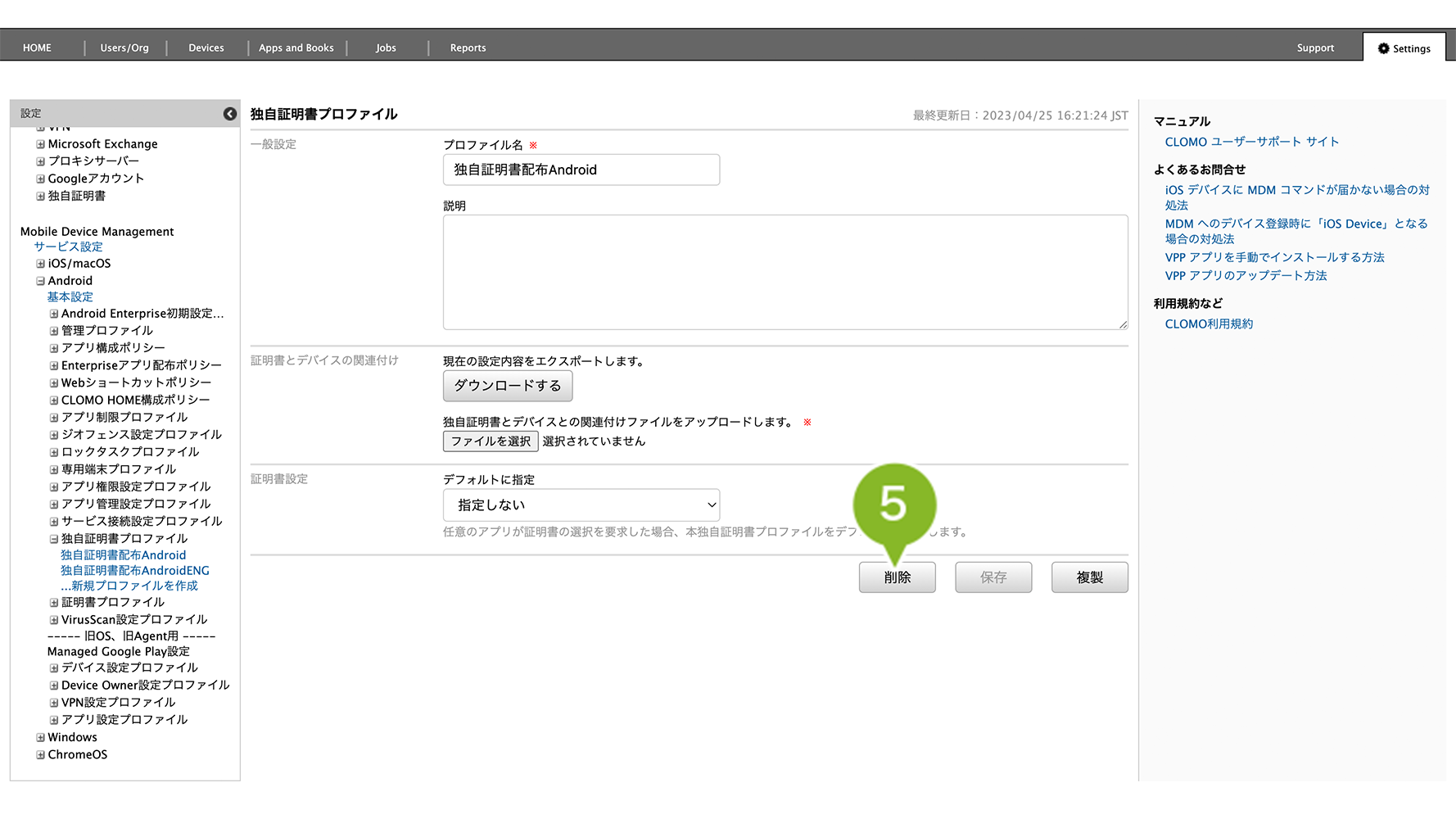
Task: Click the ファイルを選択 file chooser button
Action: click(491, 441)
